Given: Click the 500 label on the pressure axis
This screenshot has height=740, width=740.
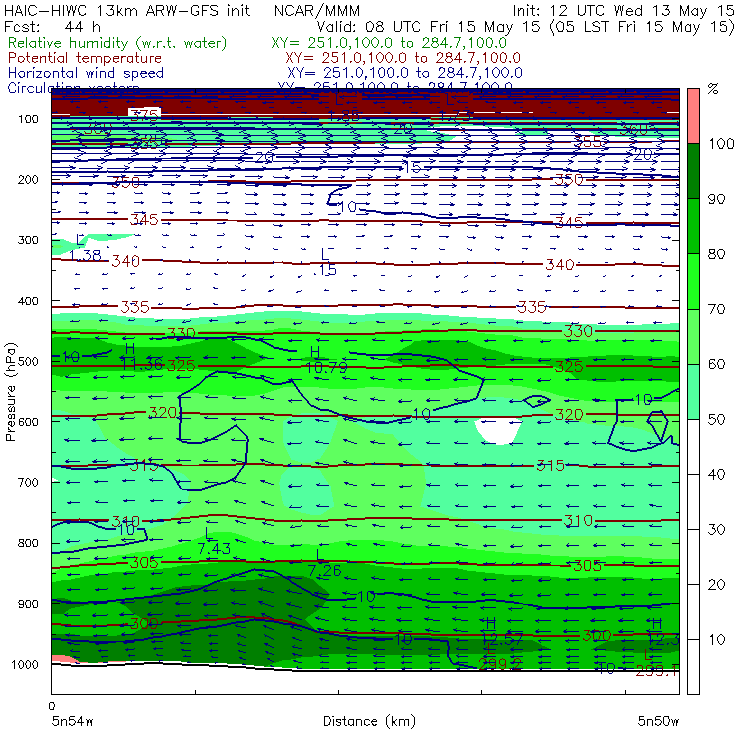Looking at the screenshot, I should click(28, 362).
